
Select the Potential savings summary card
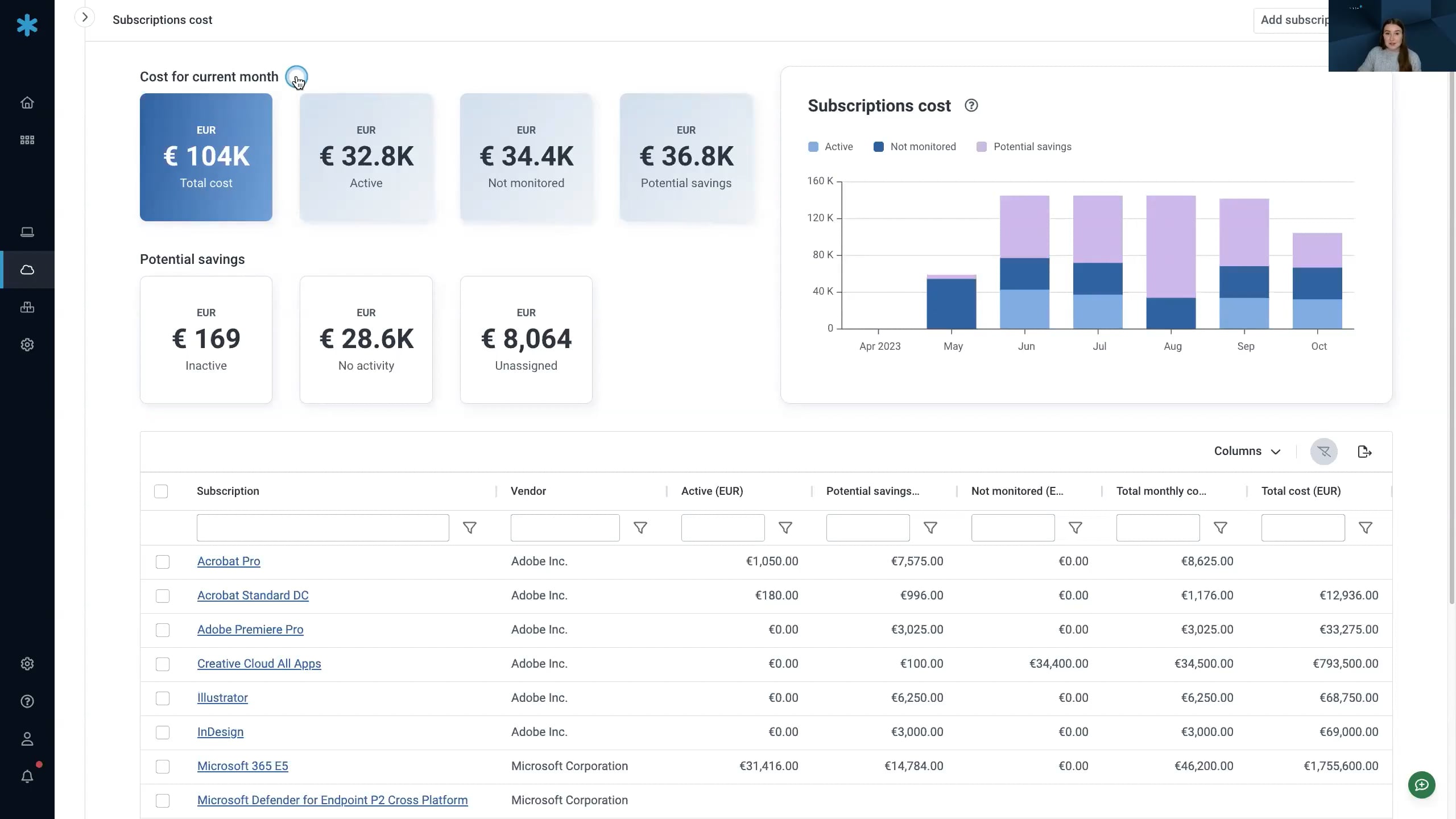pos(686,158)
